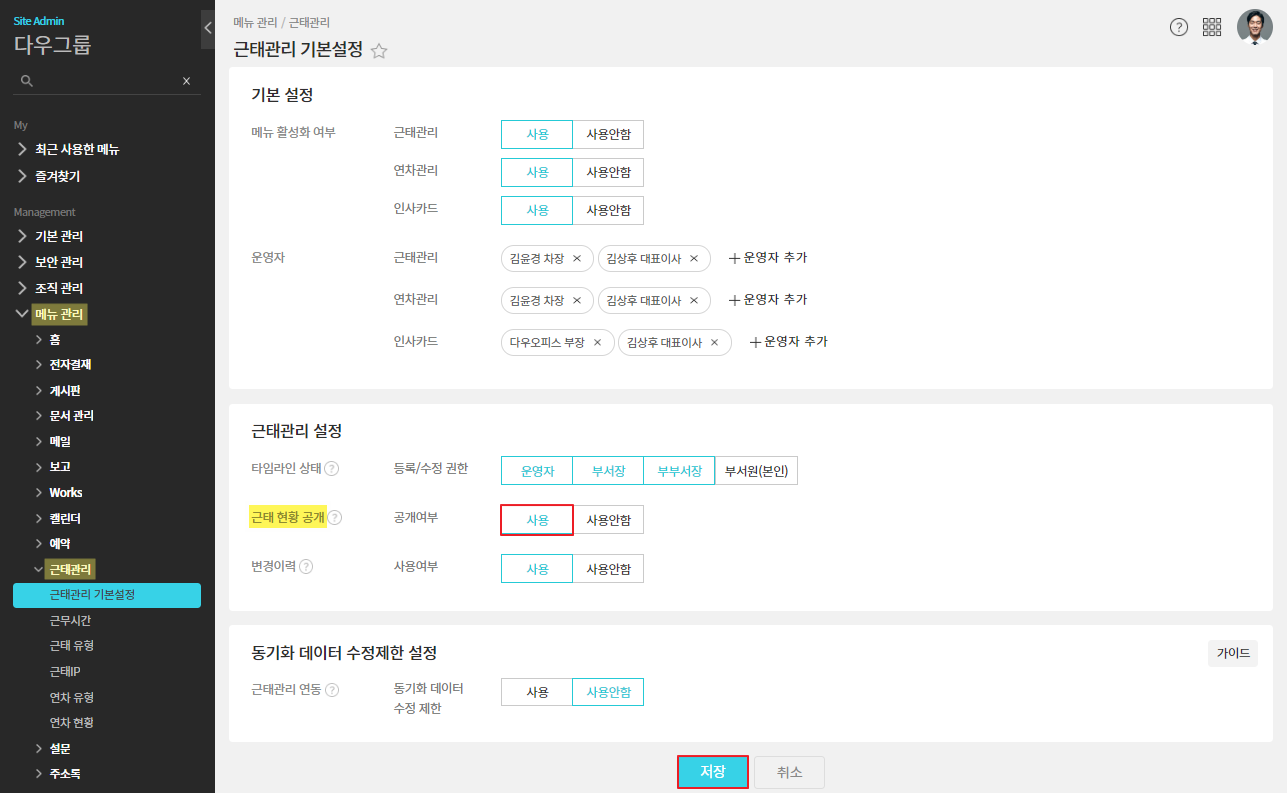Clear the sidebar search with X icon
Screen dimensions: 1287x793
tap(186, 81)
